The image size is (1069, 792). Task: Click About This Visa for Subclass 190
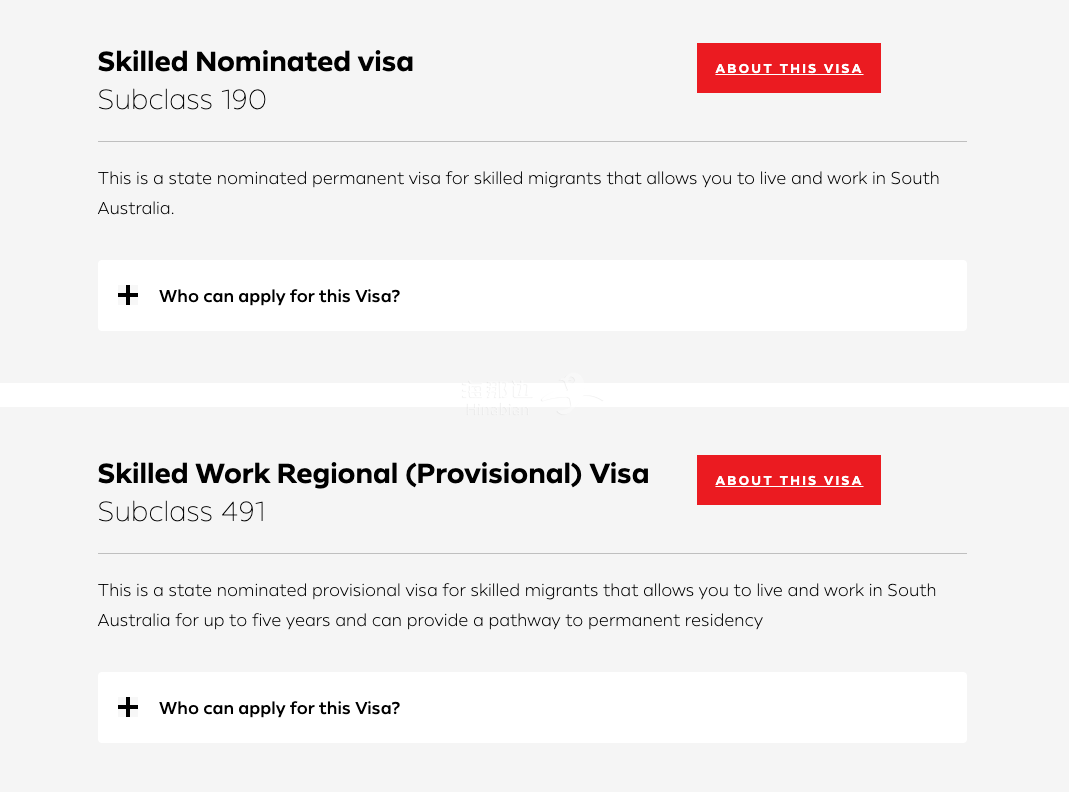click(x=788, y=68)
